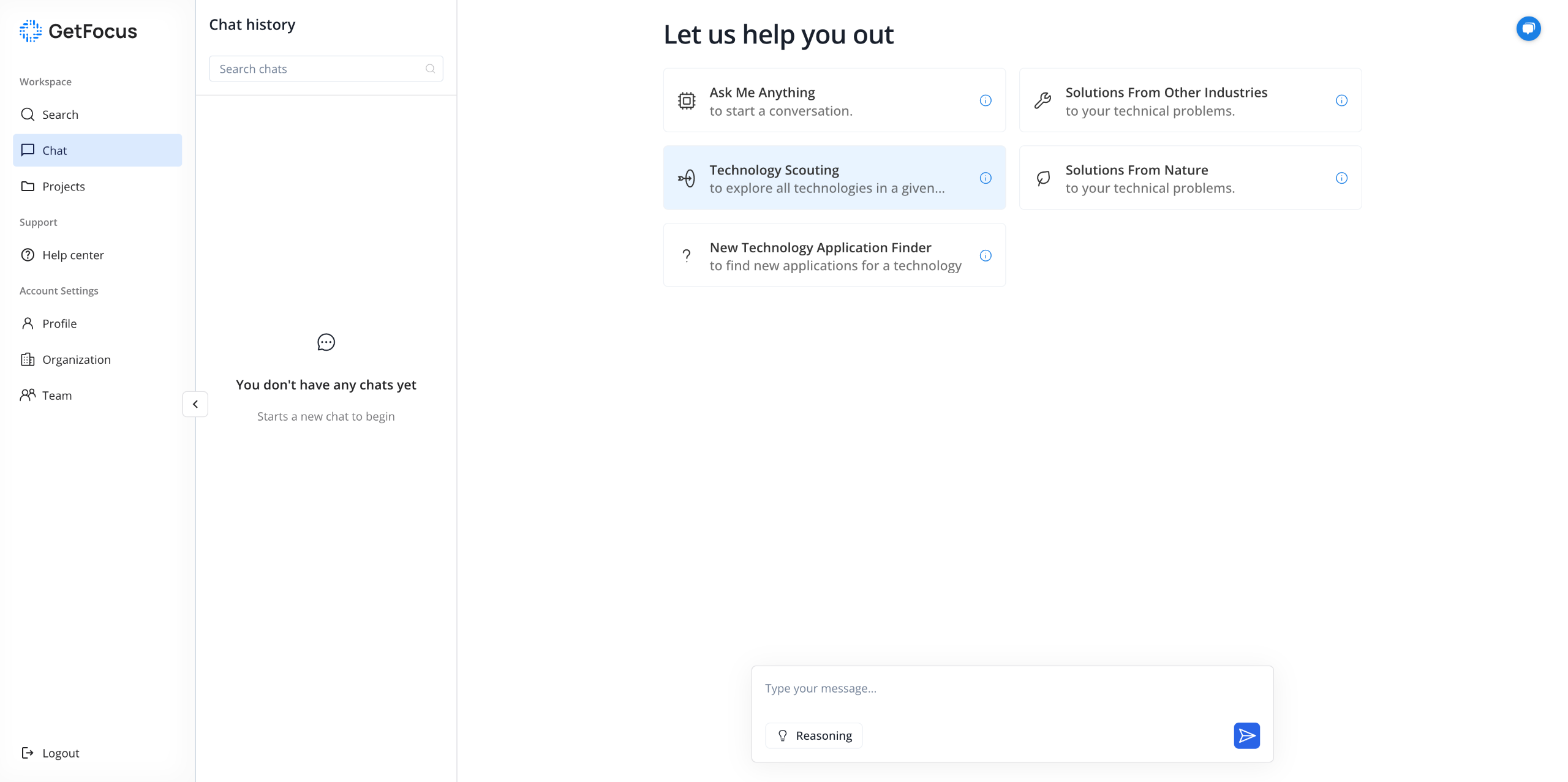This screenshot has height=782, width=1568.
Task: Open the support chat bubble icon
Action: pos(1528,29)
